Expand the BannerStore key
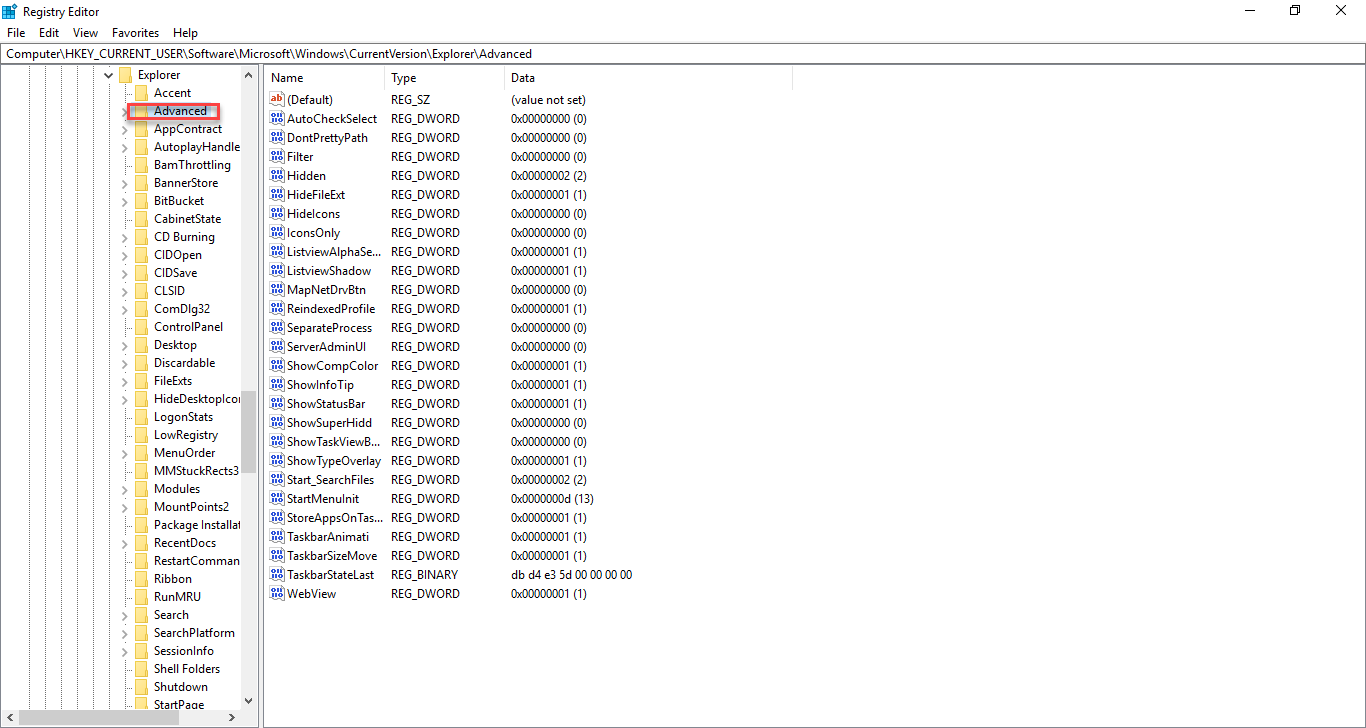The height and width of the screenshot is (728, 1366). tap(124, 183)
